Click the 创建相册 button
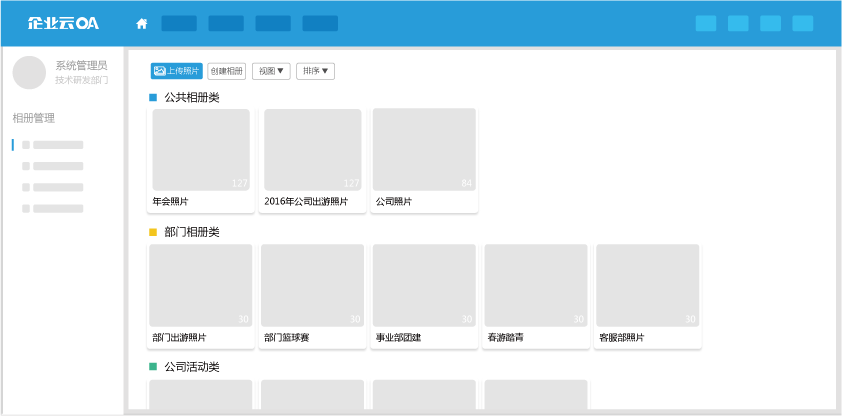The height and width of the screenshot is (416, 842). (226, 71)
